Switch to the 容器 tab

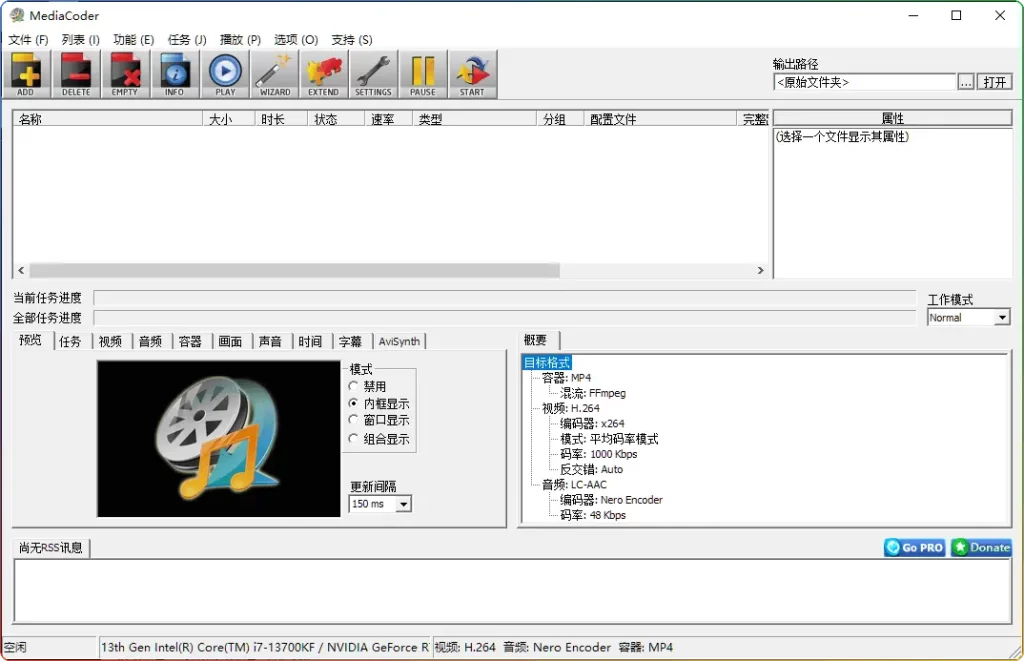click(x=190, y=342)
